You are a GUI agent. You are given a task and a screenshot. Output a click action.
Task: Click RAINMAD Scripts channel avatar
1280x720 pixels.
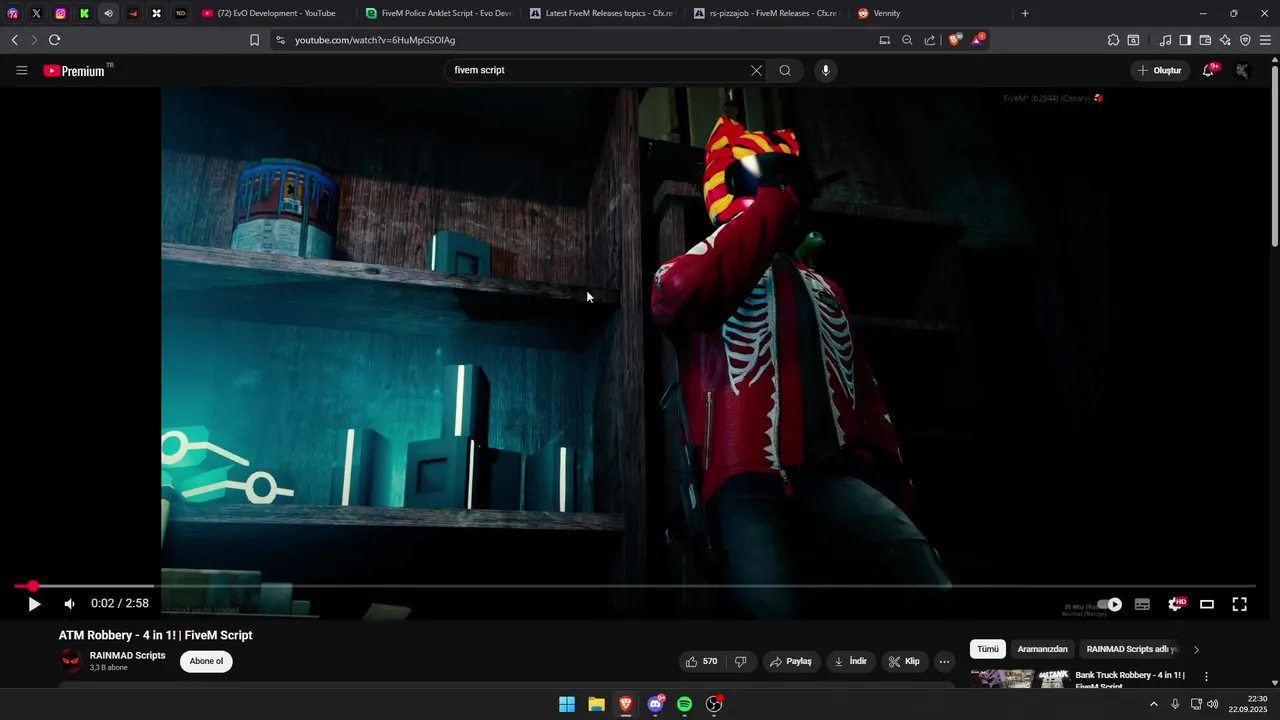71,661
